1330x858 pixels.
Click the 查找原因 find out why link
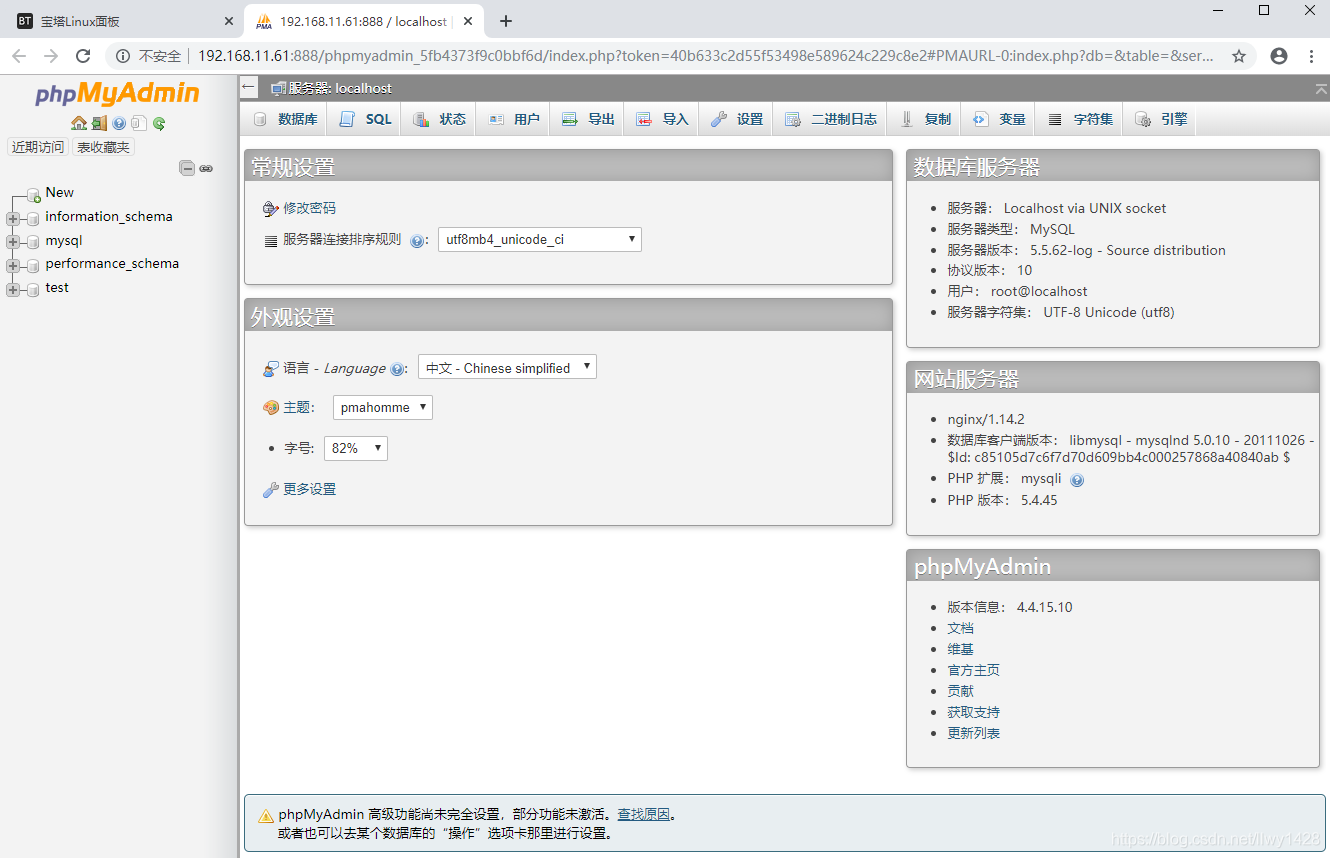click(x=643, y=815)
